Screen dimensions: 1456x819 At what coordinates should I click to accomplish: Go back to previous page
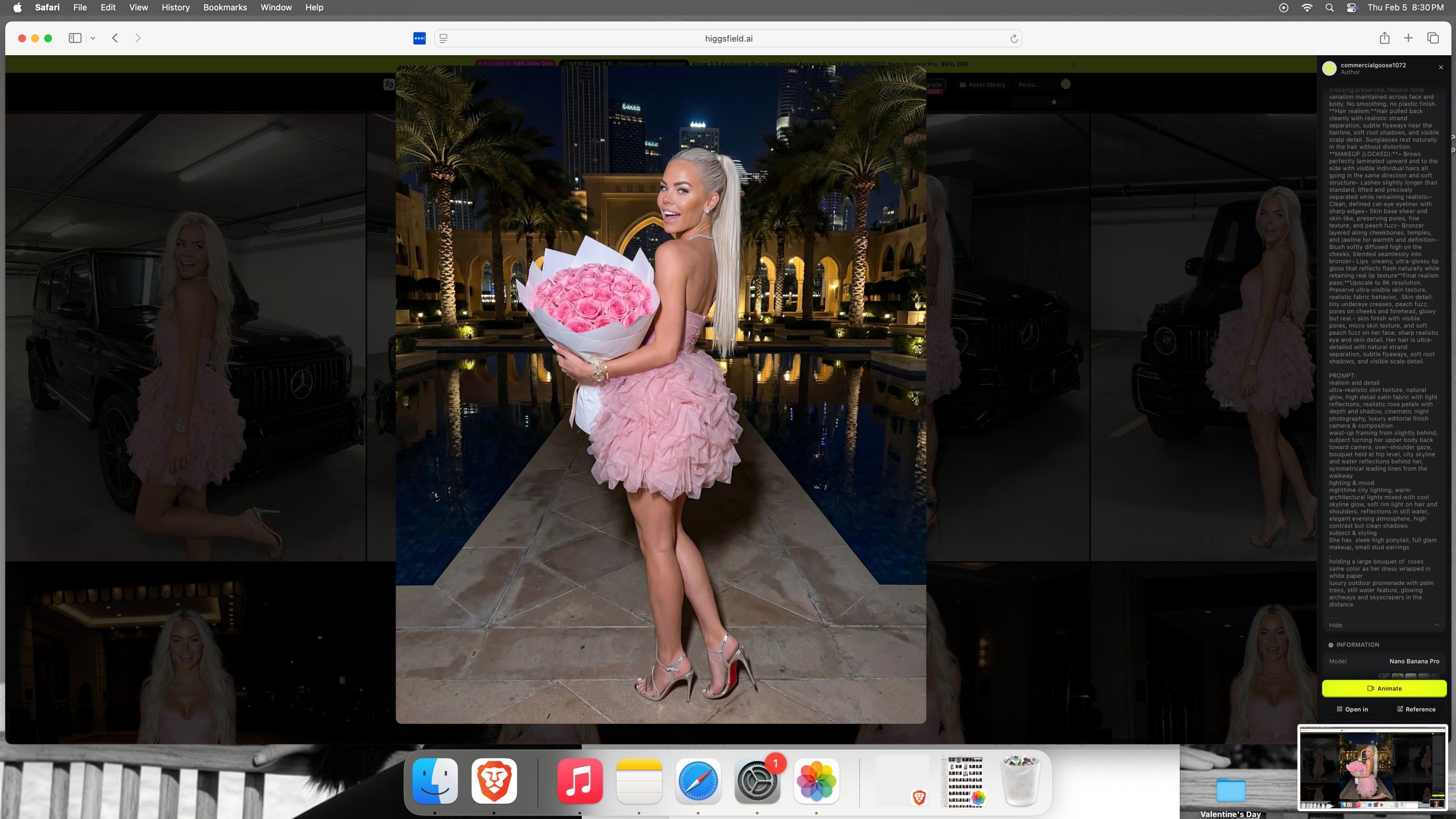point(115,38)
